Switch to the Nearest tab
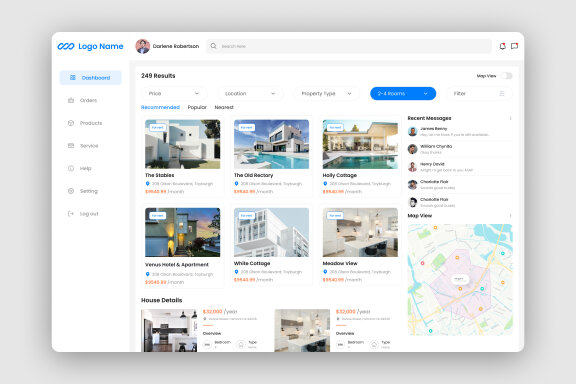The image size is (576, 384). click(224, 107)
